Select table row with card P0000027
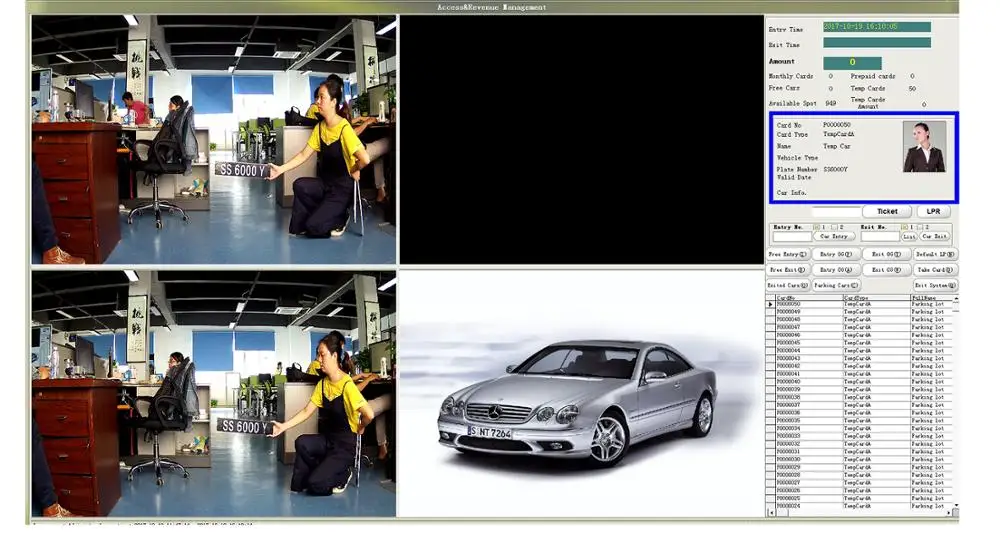 click(860, 483)
